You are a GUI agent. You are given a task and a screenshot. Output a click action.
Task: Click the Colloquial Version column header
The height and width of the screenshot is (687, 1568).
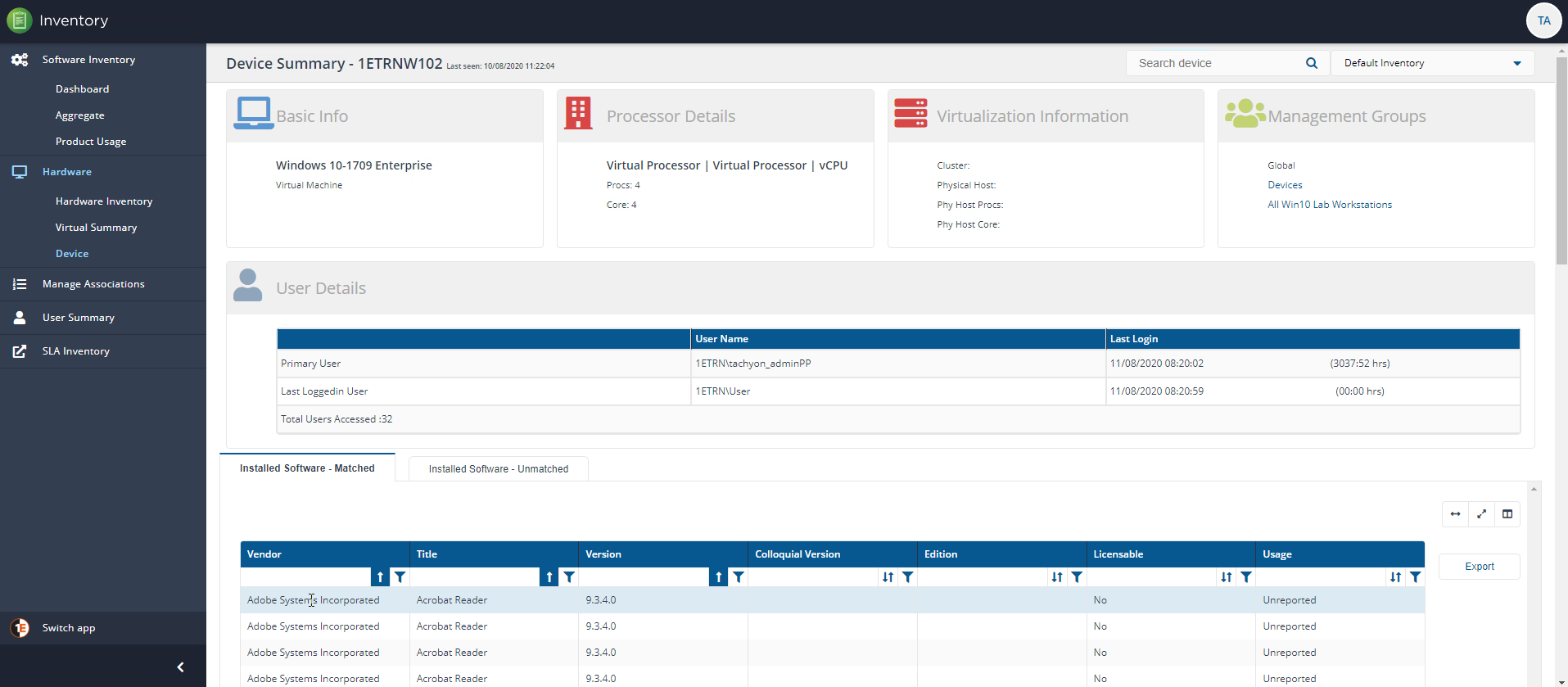click(x=833, y=554)
